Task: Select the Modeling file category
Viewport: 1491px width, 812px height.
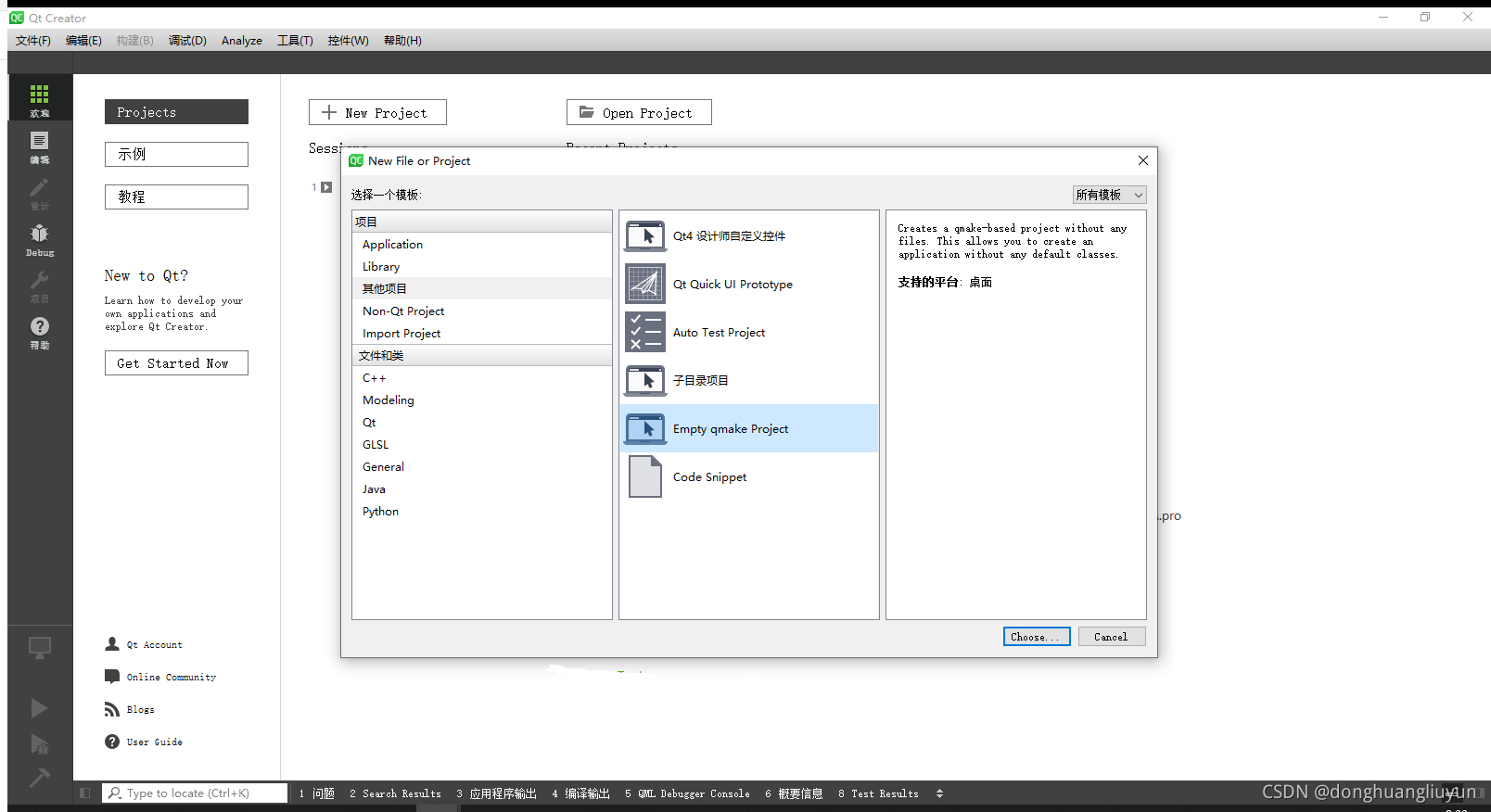Action: [482, 400]
